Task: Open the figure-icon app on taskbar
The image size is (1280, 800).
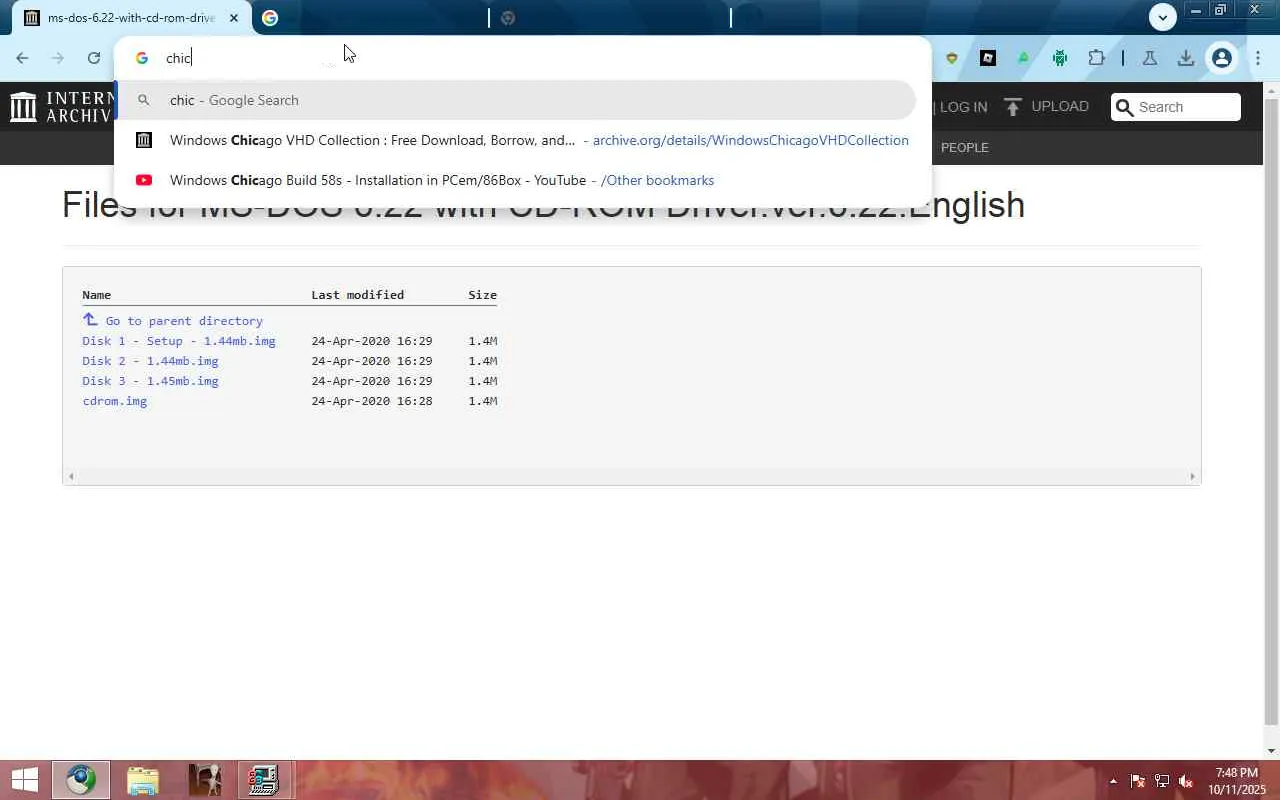Action: 204,780
